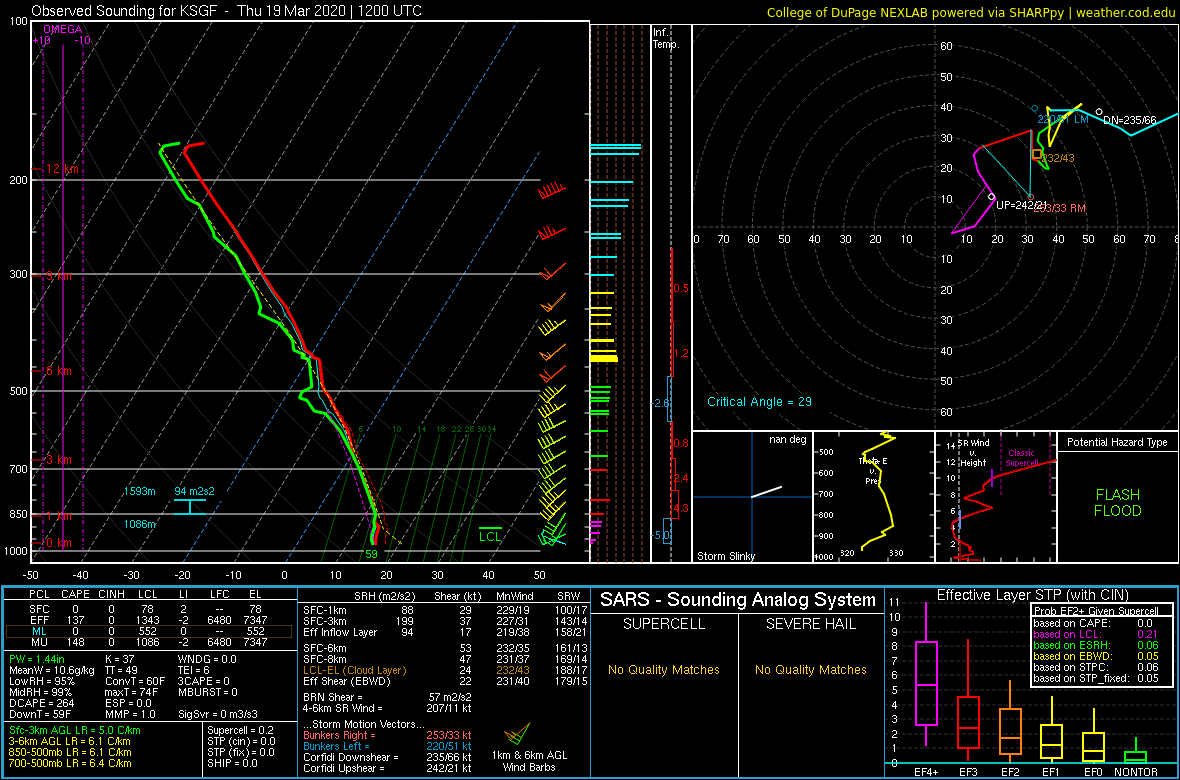1180x780 pixels.
Task: Click the Bunkers Left = 220/51 kt entry
Action: click(387, 745)
